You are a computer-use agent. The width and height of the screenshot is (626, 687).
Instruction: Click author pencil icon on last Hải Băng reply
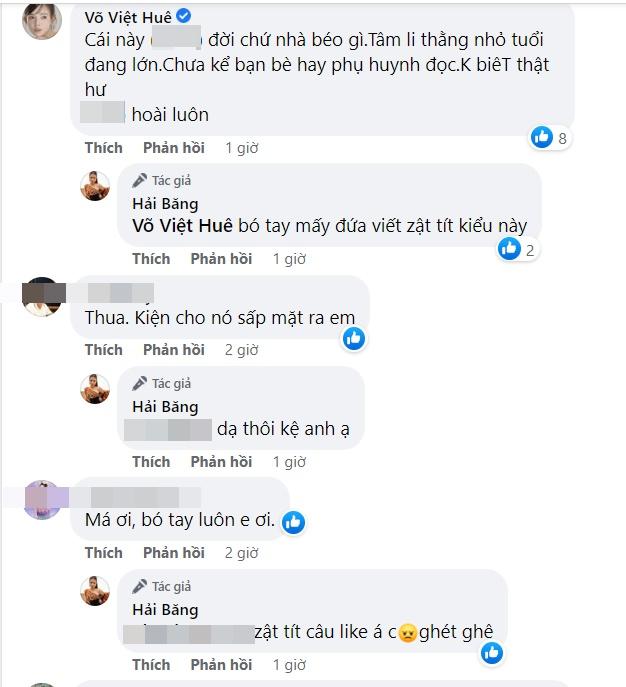[140, 586]
